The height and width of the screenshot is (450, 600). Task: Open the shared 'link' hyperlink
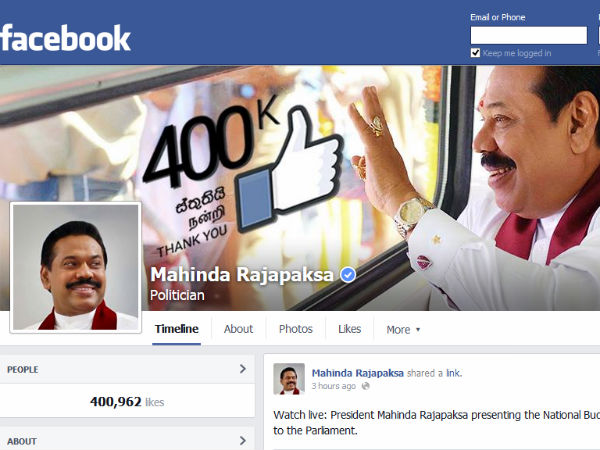[x=453, y=373]
